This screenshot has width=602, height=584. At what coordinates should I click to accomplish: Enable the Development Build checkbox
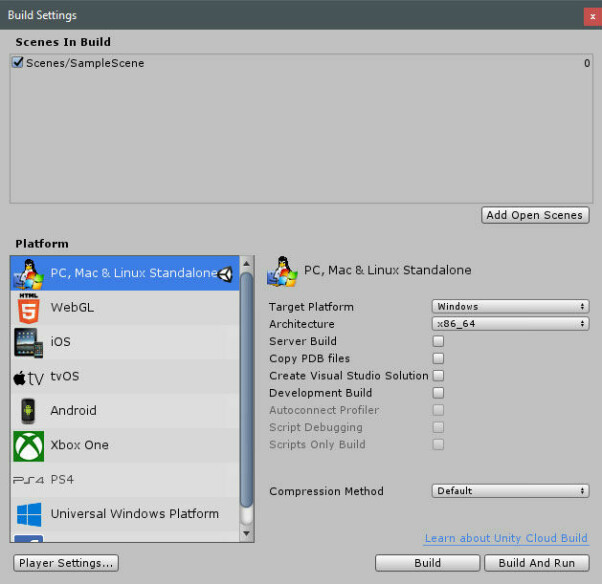coord(438,393)
